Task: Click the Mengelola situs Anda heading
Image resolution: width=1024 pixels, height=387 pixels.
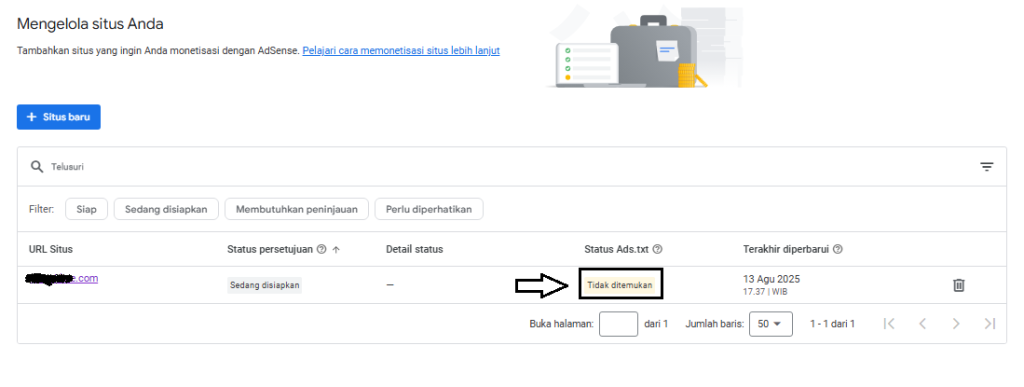Action: click(90, 24)
